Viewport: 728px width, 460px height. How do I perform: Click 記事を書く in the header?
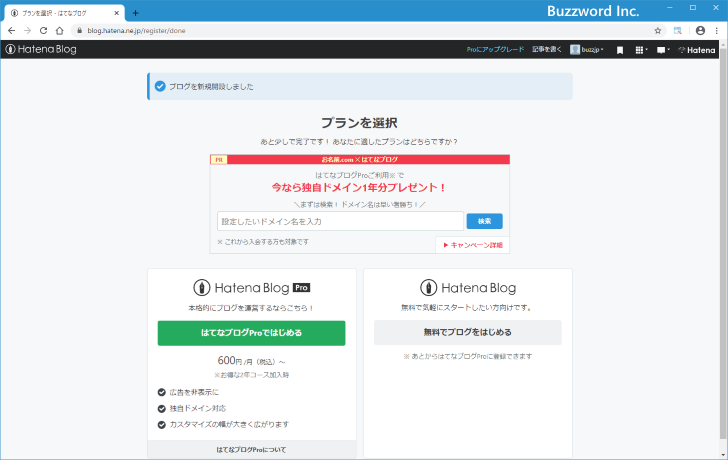click(x=546, y=49)
